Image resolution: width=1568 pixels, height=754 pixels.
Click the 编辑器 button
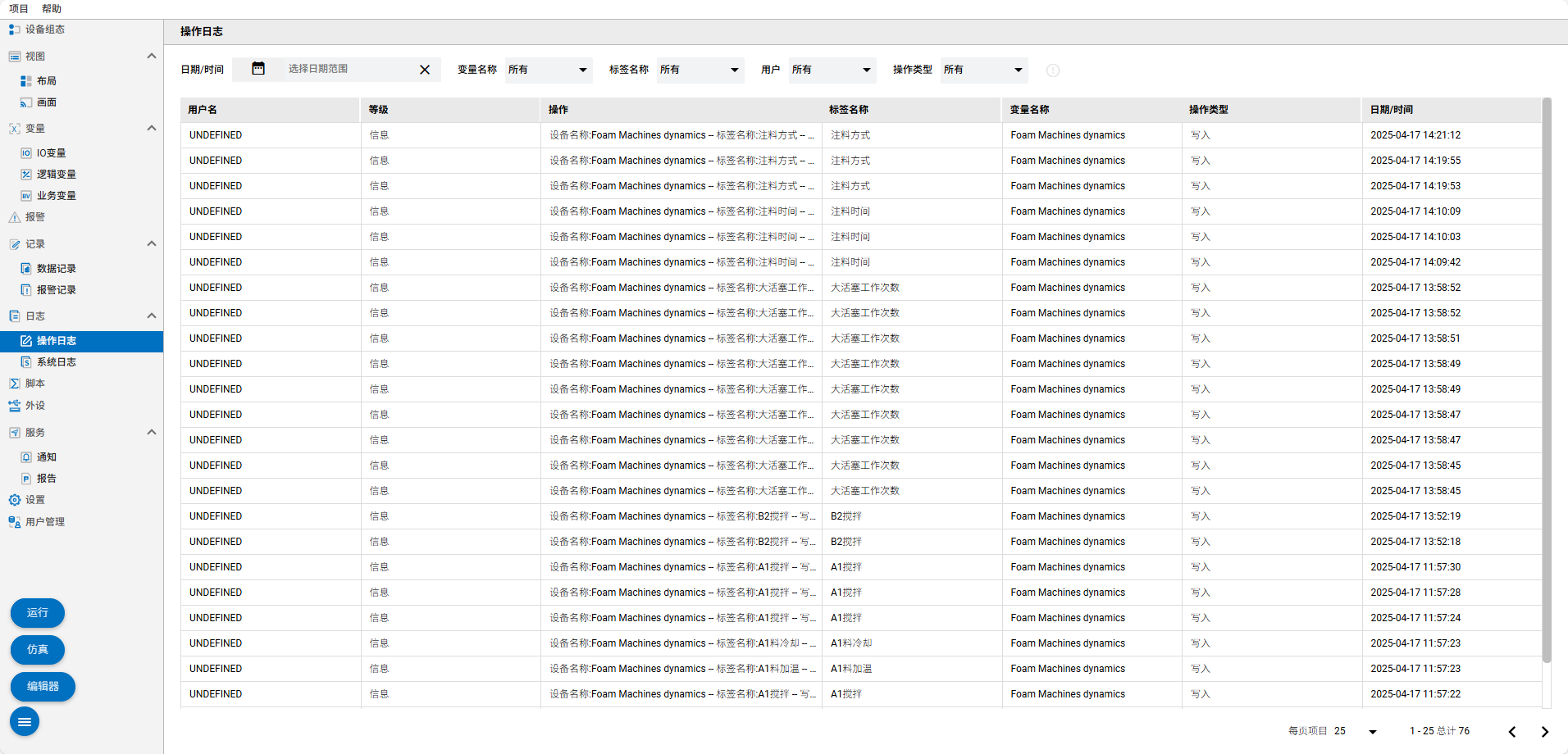click(43, 687)
